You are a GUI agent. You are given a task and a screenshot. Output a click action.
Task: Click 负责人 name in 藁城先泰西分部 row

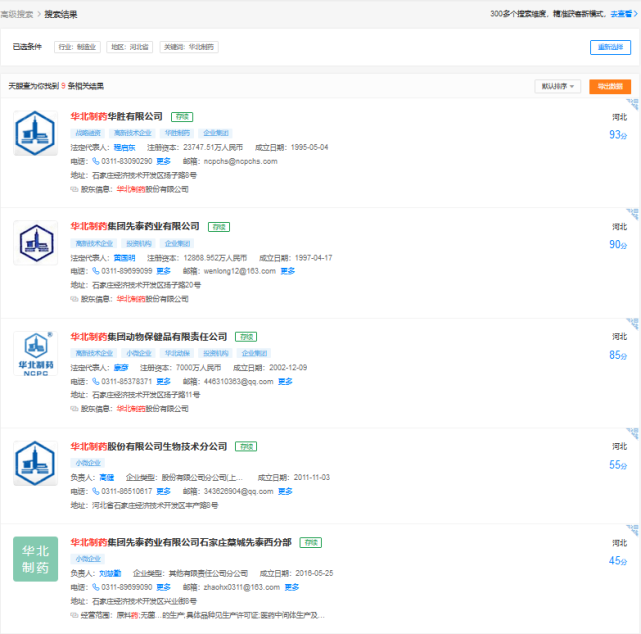[110, 574]
